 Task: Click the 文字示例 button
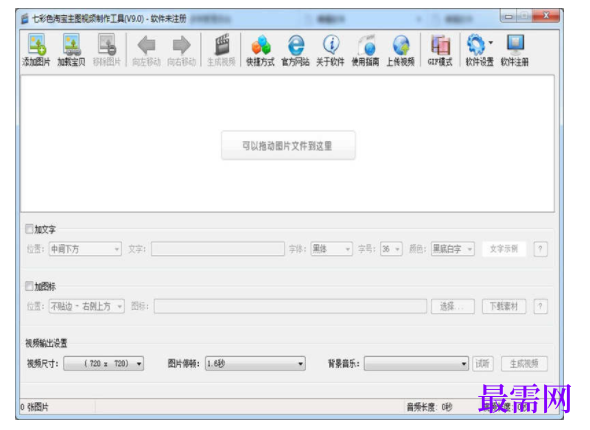504,249
